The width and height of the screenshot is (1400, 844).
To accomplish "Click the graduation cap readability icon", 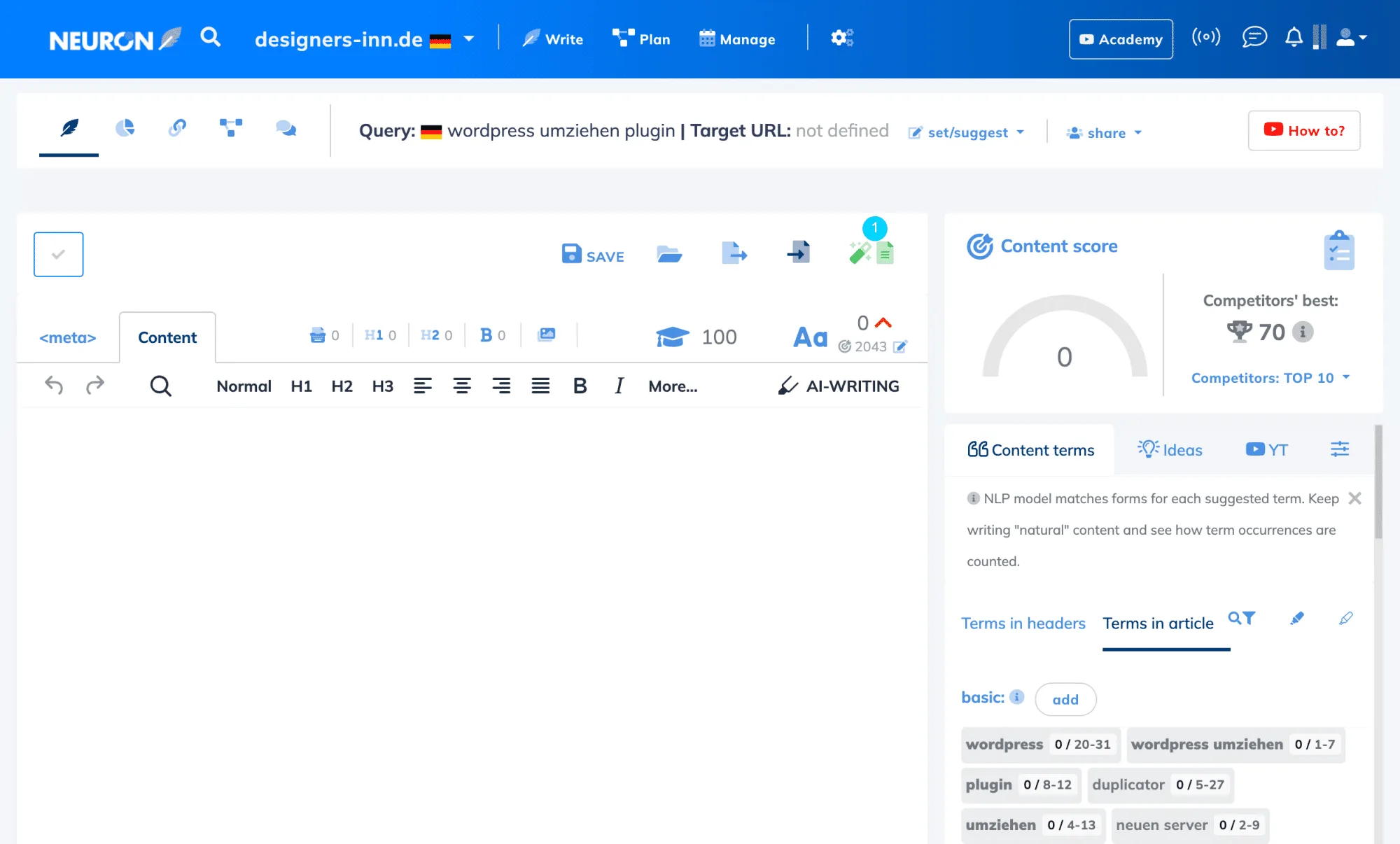I will [673, 337].
